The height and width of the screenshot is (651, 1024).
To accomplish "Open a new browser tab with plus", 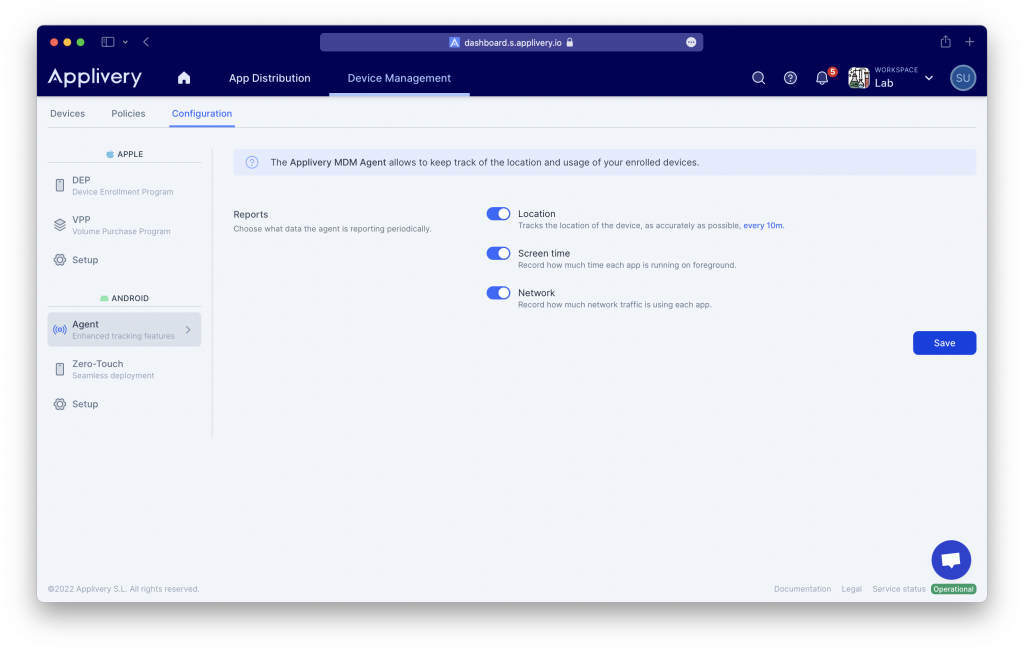I will click(970, 42).
